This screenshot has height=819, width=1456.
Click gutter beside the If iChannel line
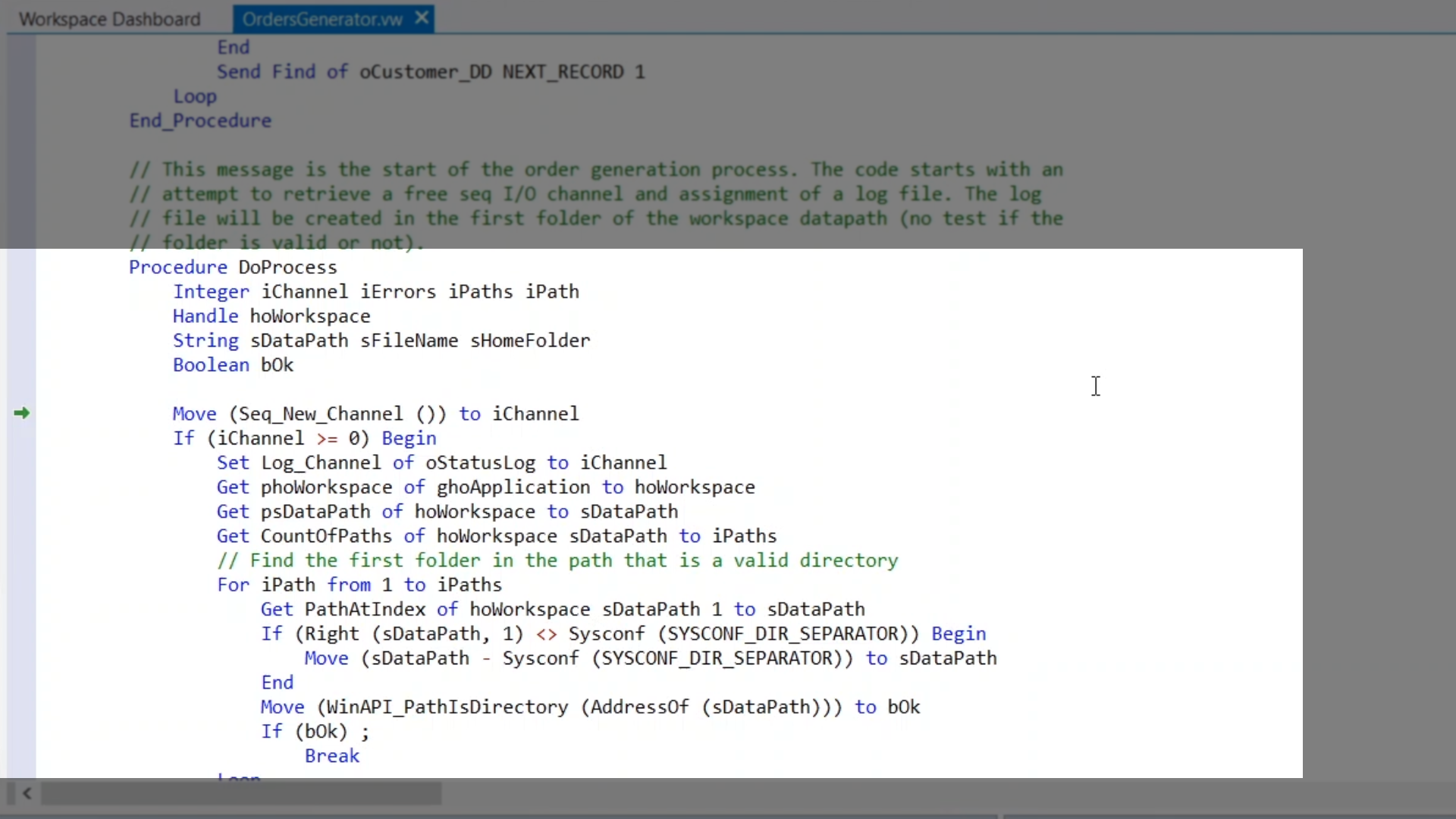tap(21, 438)
